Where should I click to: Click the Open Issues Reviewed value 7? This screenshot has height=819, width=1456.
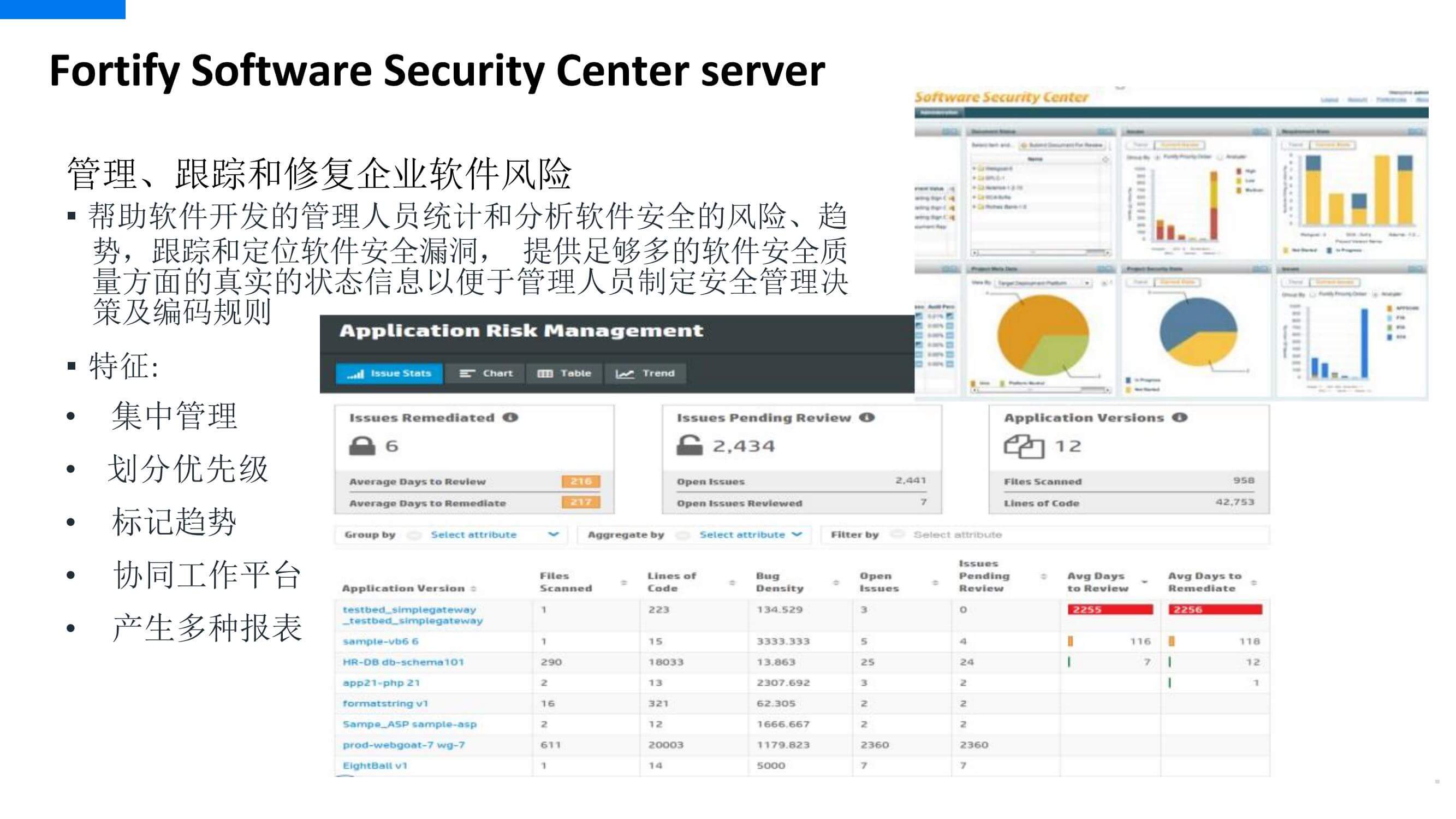click(x=923, y=502)
